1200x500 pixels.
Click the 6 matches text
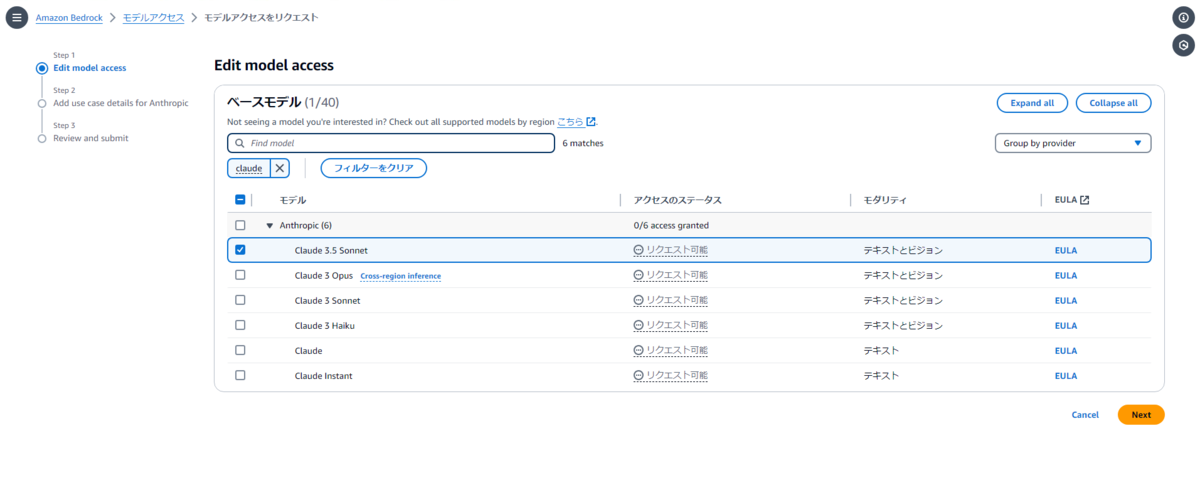(583, 143)
